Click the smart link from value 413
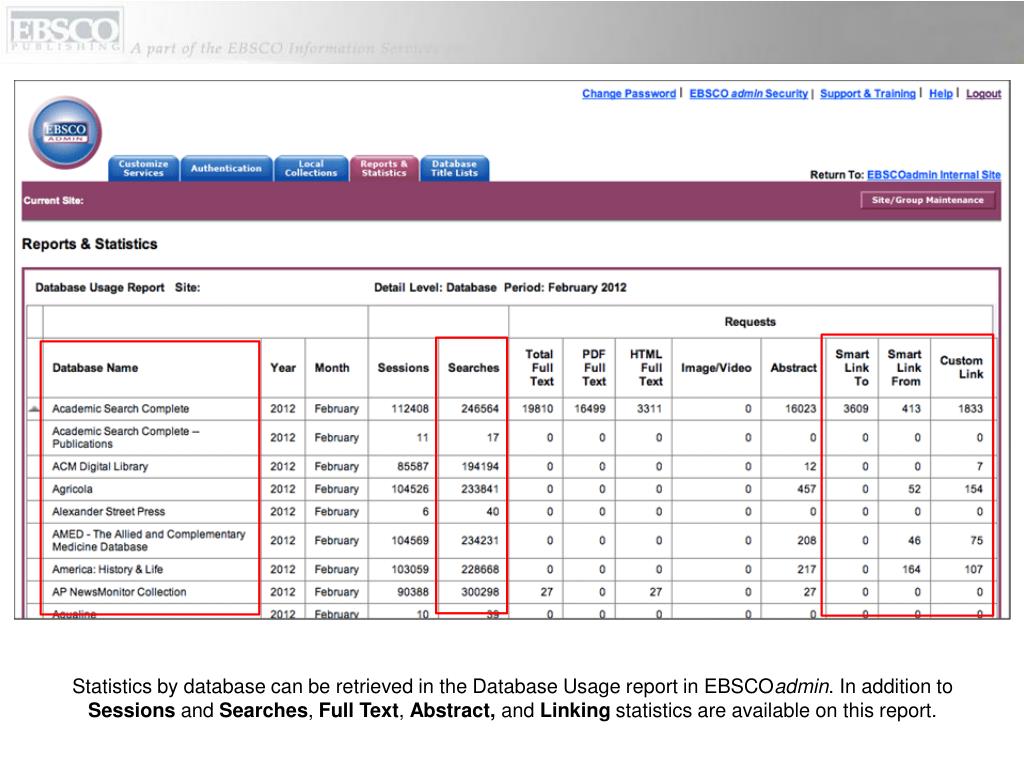The image size is (1024, 768). (x=911, y=409)
